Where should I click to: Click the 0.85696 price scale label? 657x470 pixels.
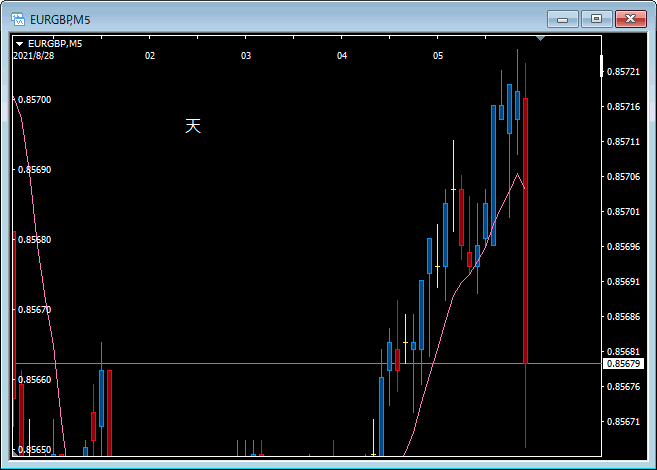pos(623,247)
